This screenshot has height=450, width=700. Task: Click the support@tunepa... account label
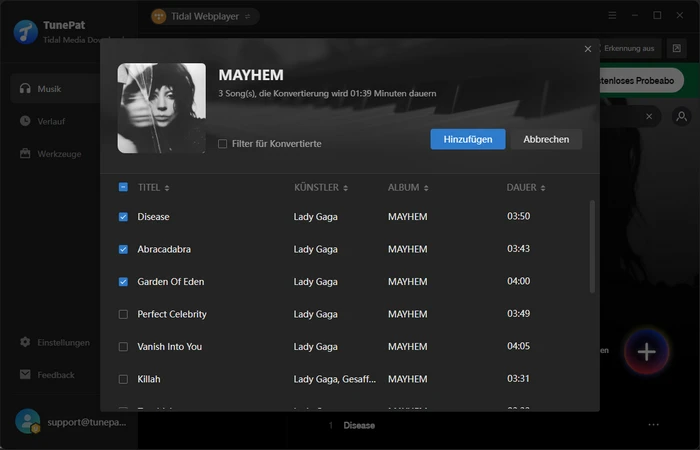87,422
